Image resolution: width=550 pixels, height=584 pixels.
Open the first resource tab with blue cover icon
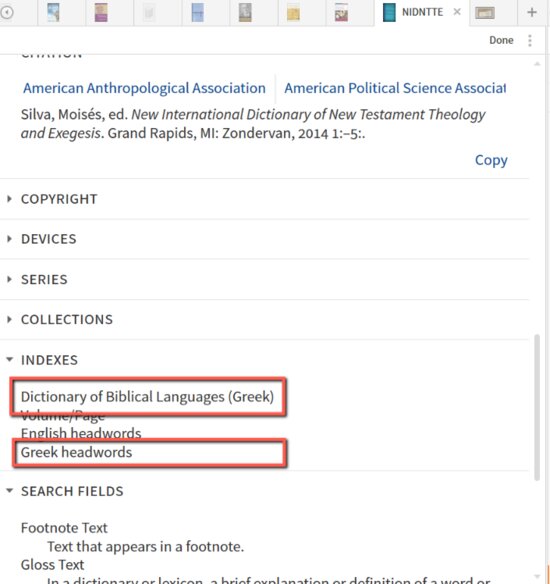53,12
